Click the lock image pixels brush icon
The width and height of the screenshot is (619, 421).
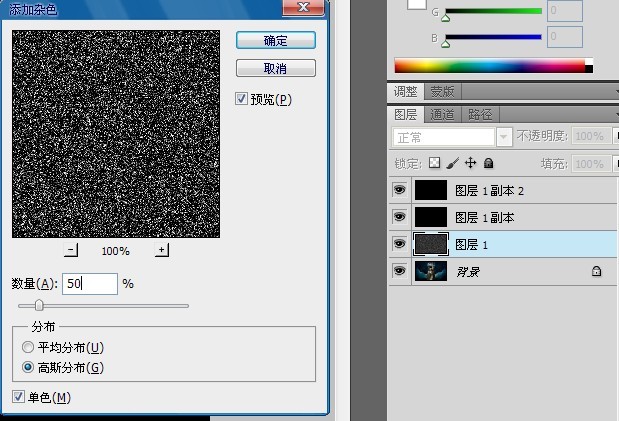tap(452, 163)
